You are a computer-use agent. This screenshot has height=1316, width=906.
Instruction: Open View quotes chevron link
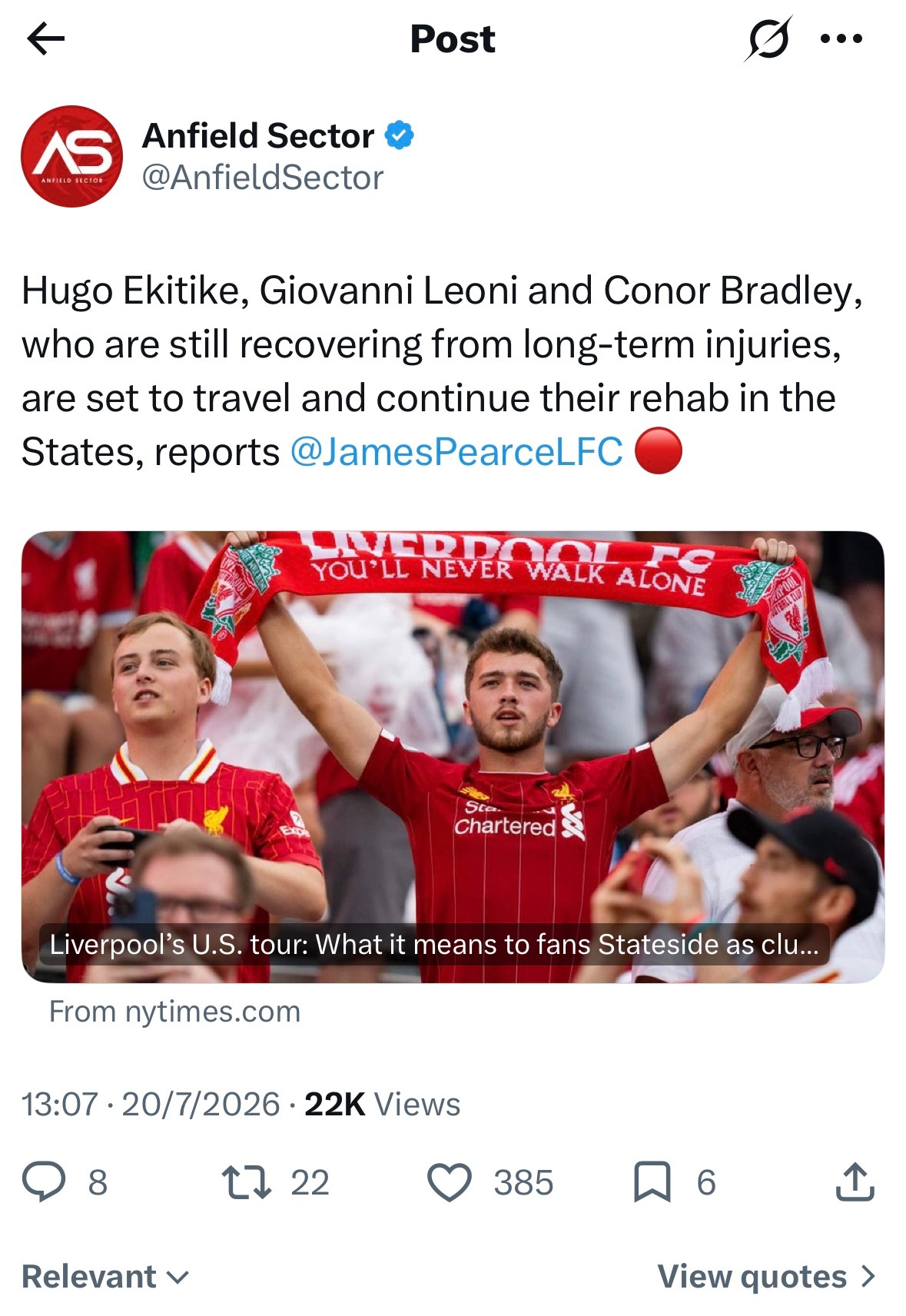(766, 1277)
